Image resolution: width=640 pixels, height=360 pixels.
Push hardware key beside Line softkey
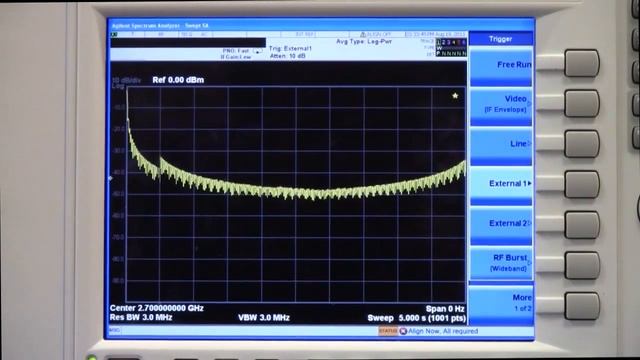pos(582,144)
